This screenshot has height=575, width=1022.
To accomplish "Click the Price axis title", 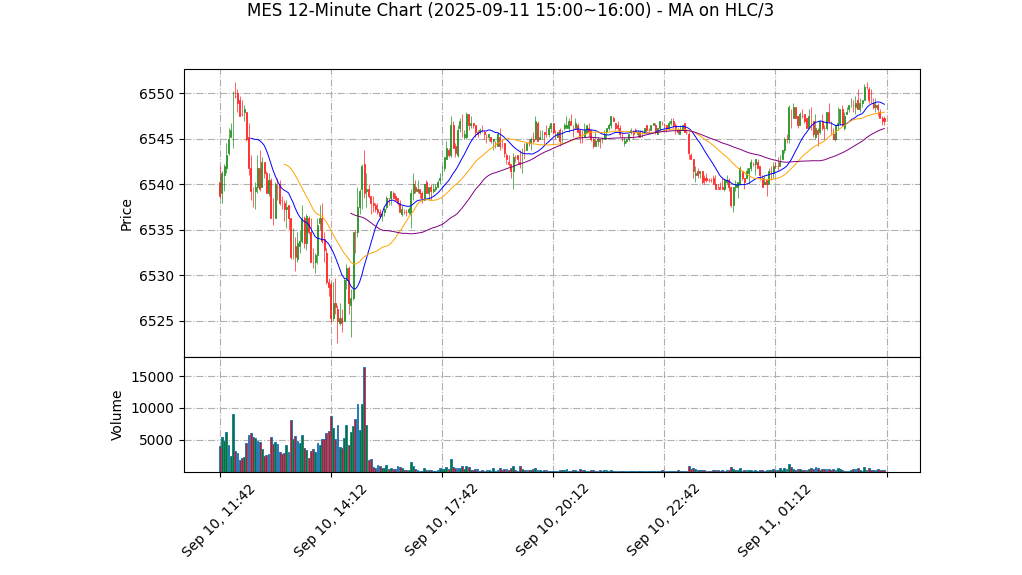I will coord(126,215).
